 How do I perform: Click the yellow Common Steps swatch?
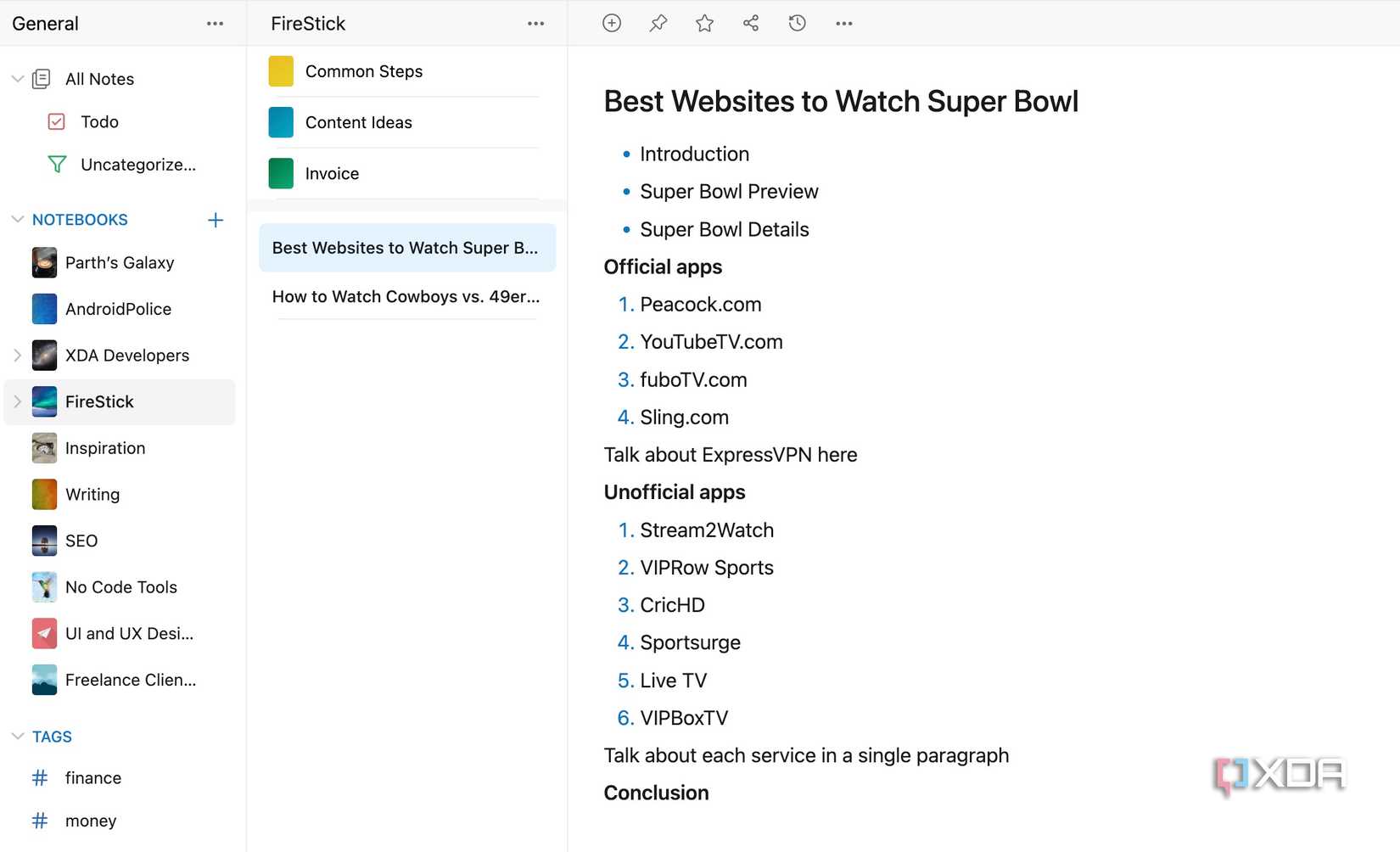281,71
